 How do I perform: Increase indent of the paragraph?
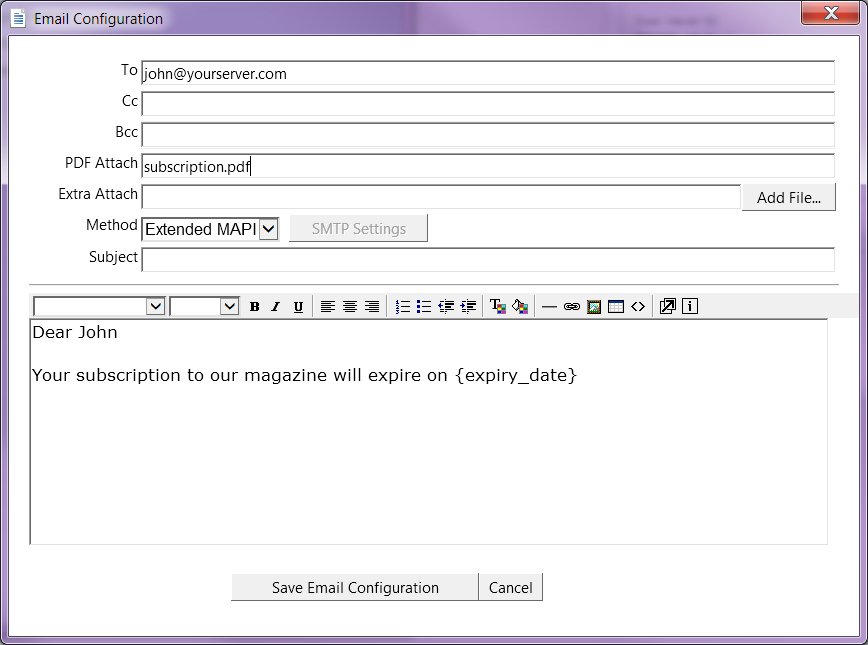click(468, 307)
